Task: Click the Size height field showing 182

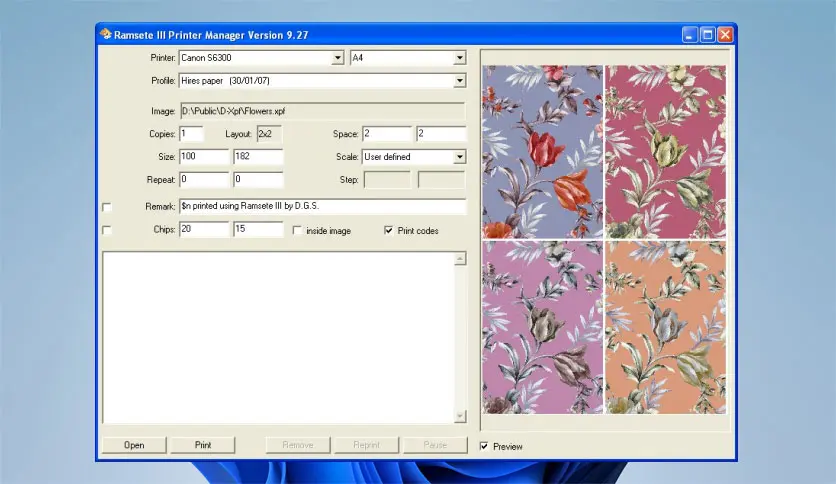Action: [x=258, y=157]
